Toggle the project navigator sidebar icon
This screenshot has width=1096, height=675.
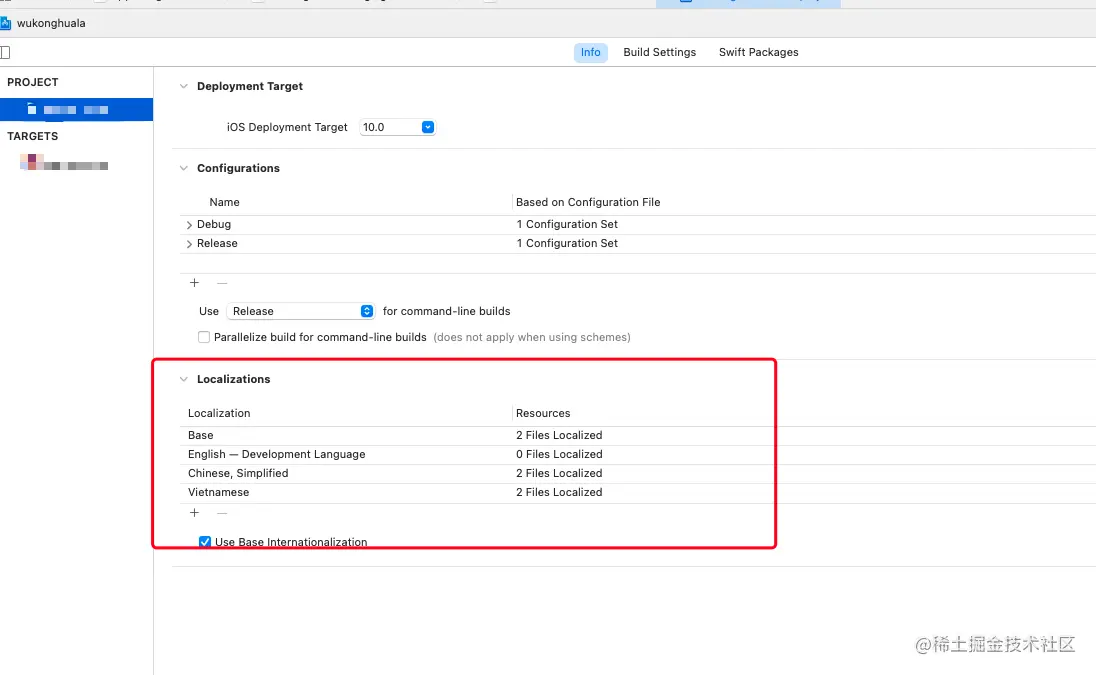[5, 52]
